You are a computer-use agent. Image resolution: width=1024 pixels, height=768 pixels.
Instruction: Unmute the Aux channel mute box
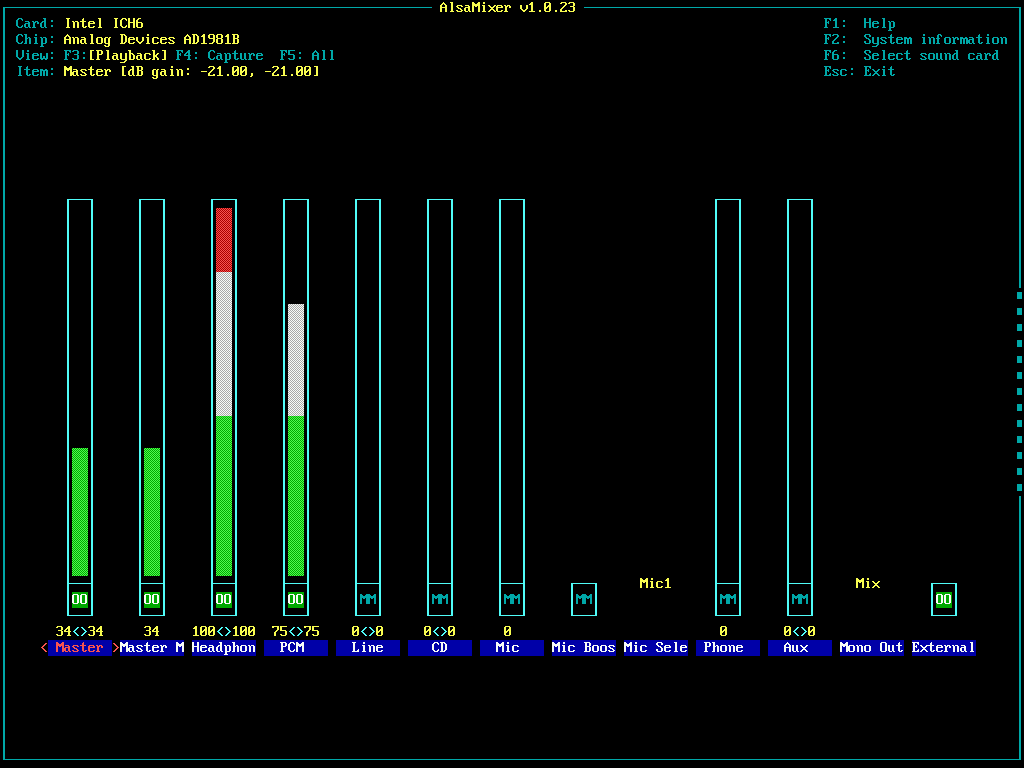800,599
